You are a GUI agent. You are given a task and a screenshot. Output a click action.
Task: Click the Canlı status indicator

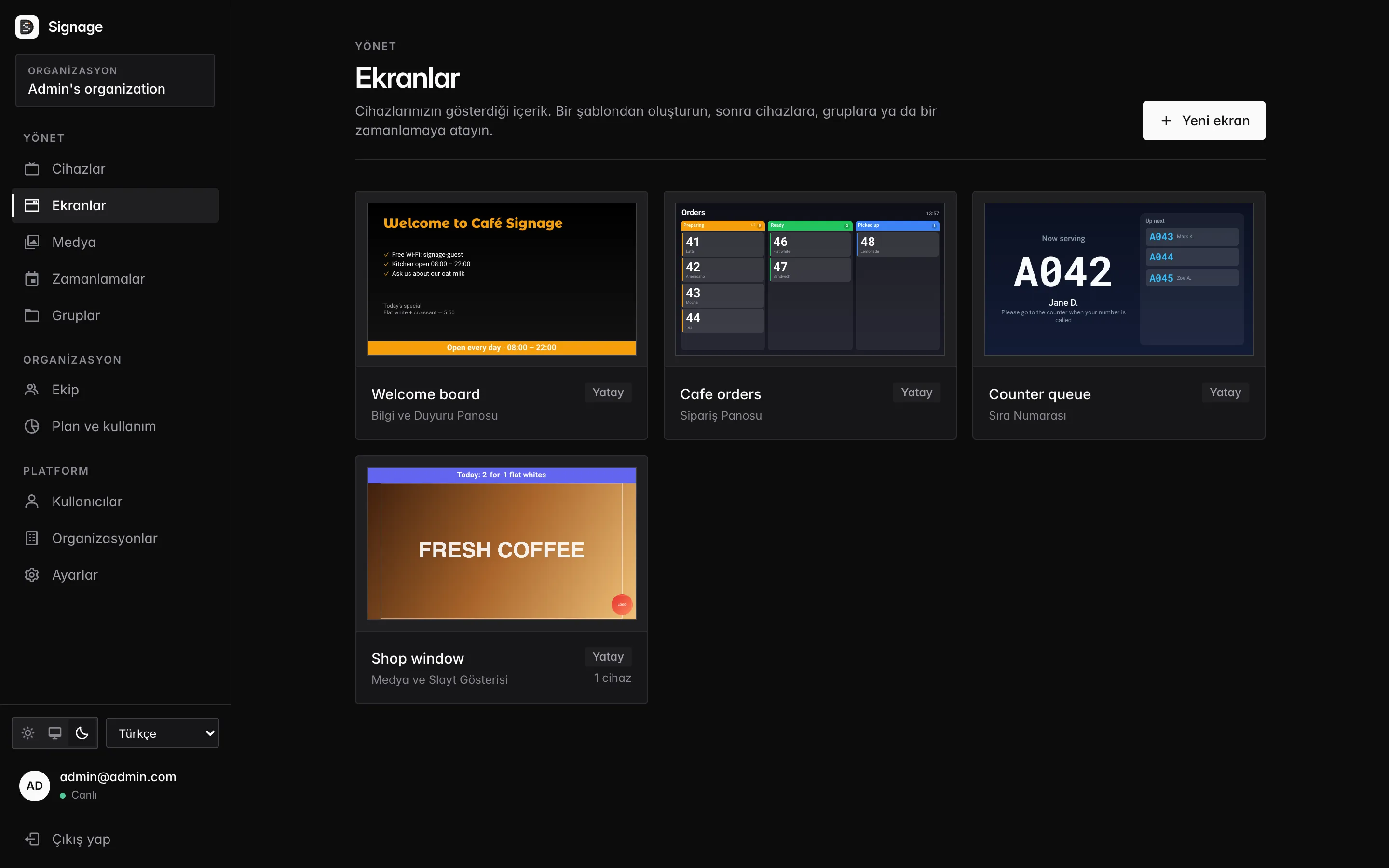point(79,795)
